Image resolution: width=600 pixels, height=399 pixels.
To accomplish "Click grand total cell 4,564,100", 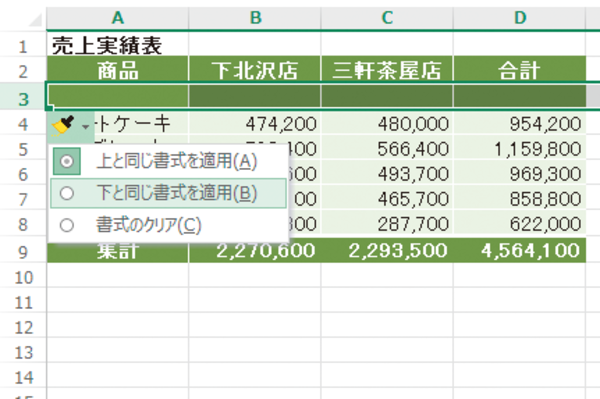I will [520, 250].
